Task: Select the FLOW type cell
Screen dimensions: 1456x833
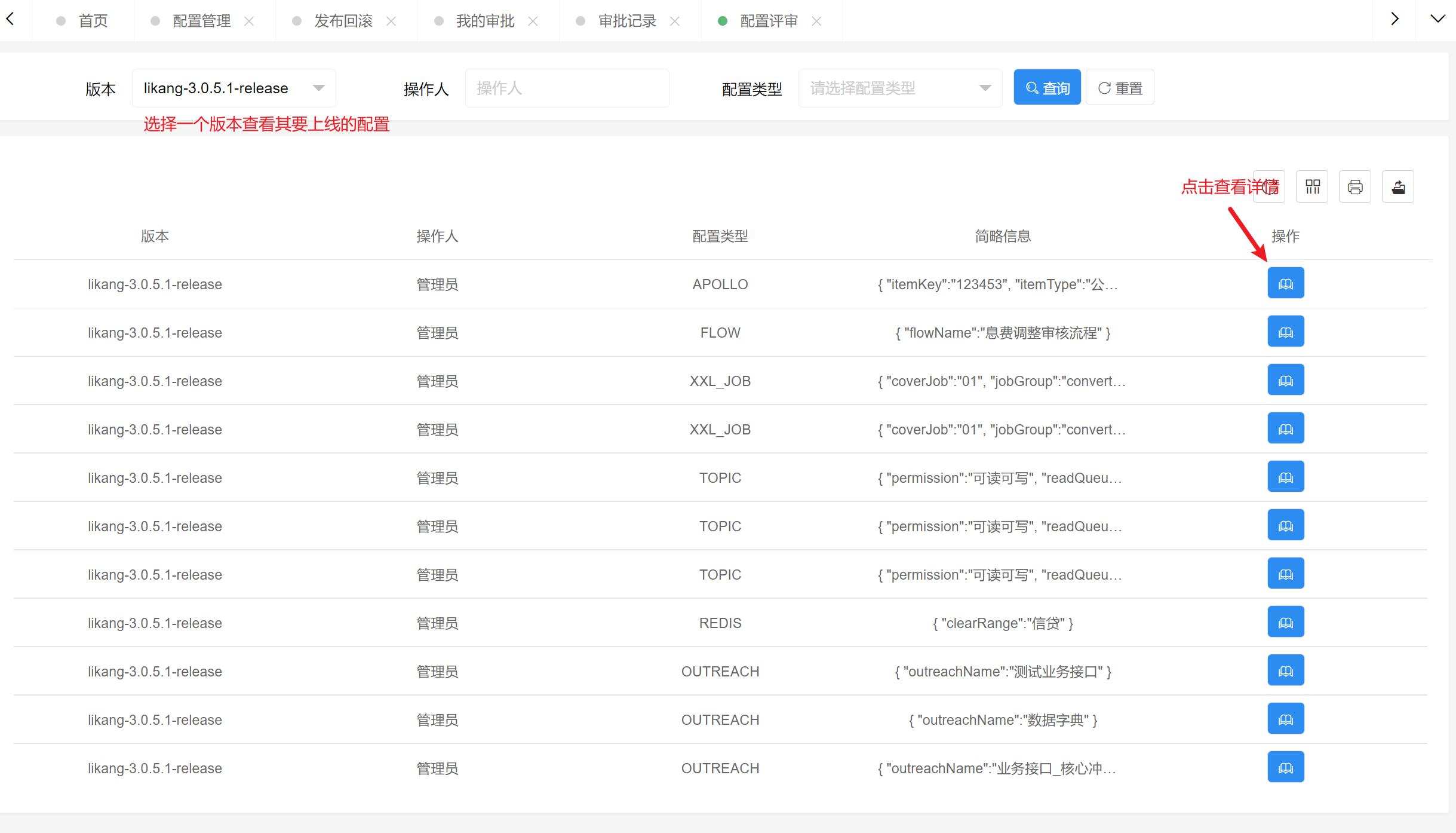Action: tap(720, 332)
